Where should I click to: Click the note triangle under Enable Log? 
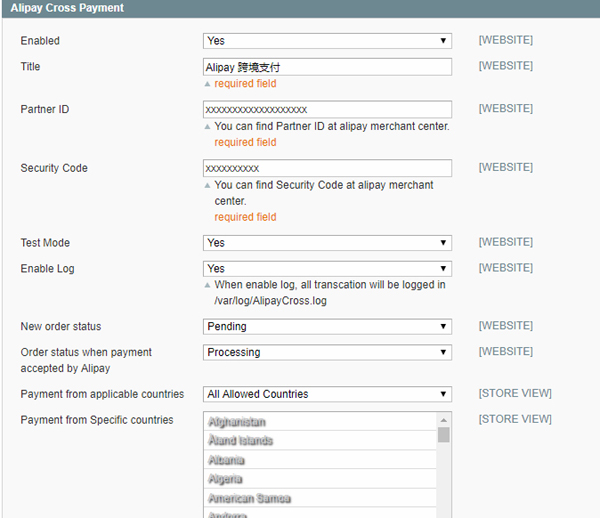point(208,286)
